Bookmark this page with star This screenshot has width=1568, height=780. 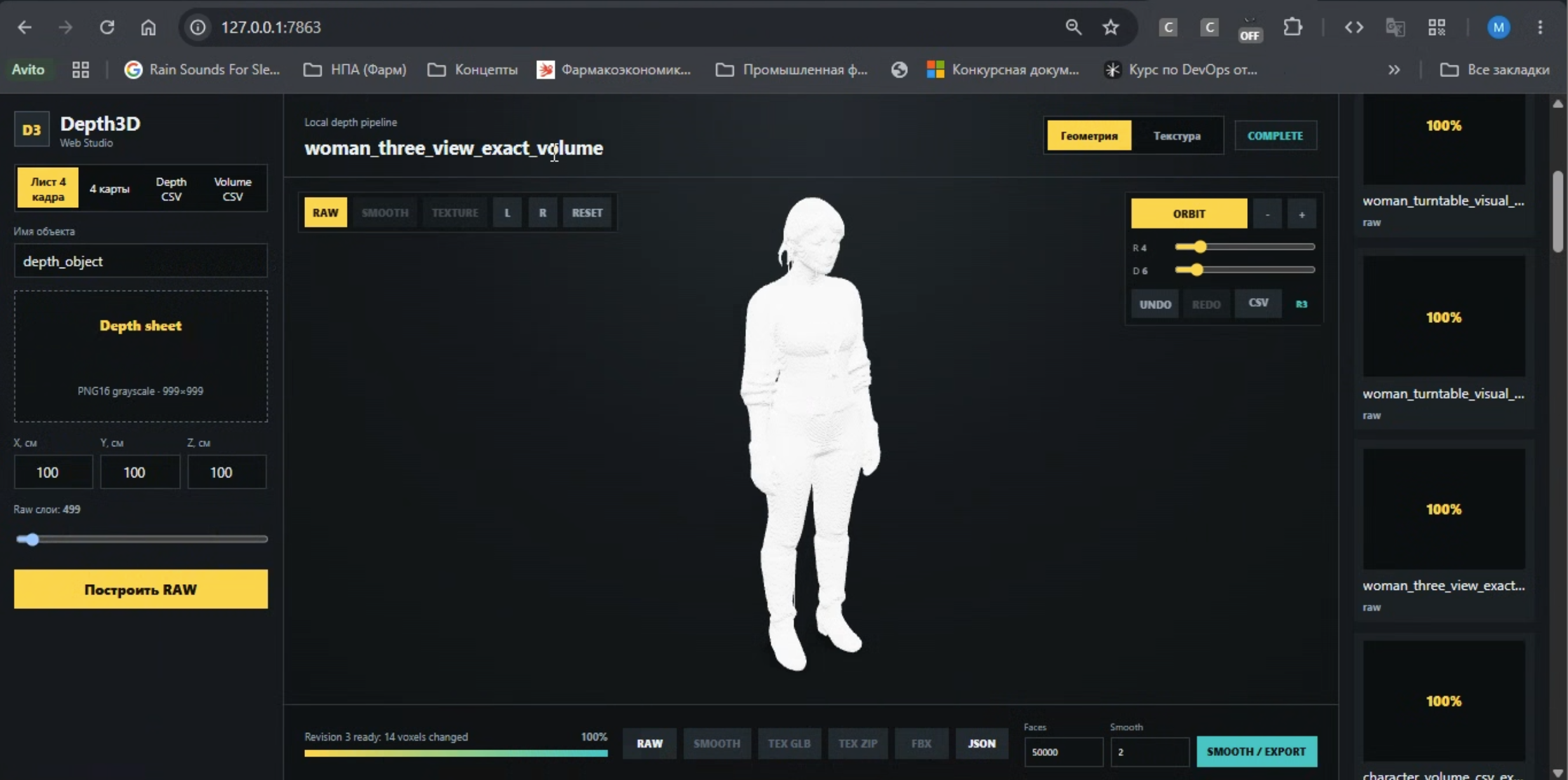pyautogui.click(x=1111, y=27)
